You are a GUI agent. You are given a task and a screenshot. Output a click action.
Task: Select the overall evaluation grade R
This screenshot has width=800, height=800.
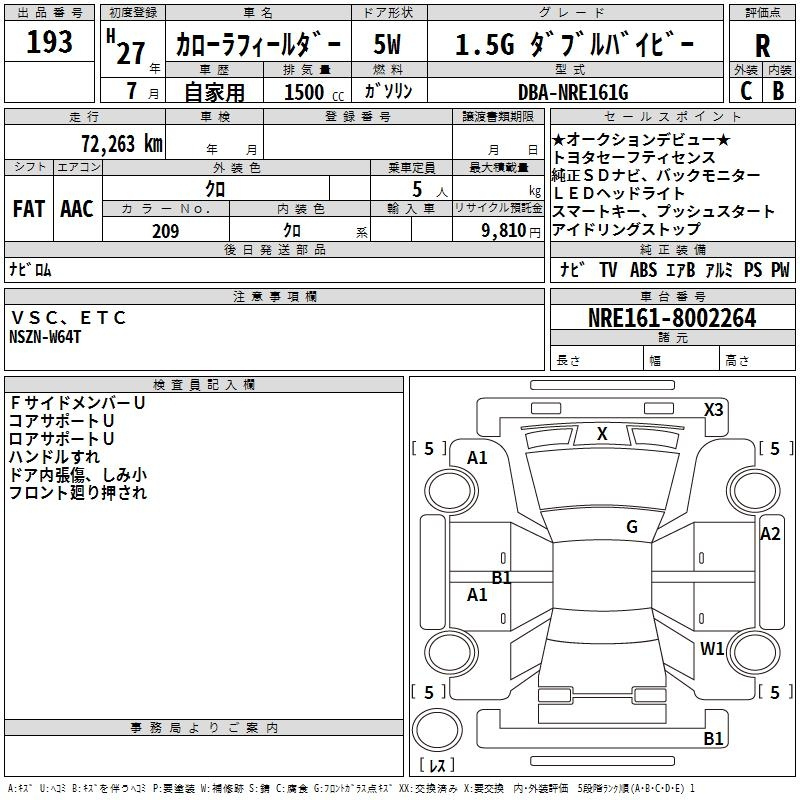[762, 45]
